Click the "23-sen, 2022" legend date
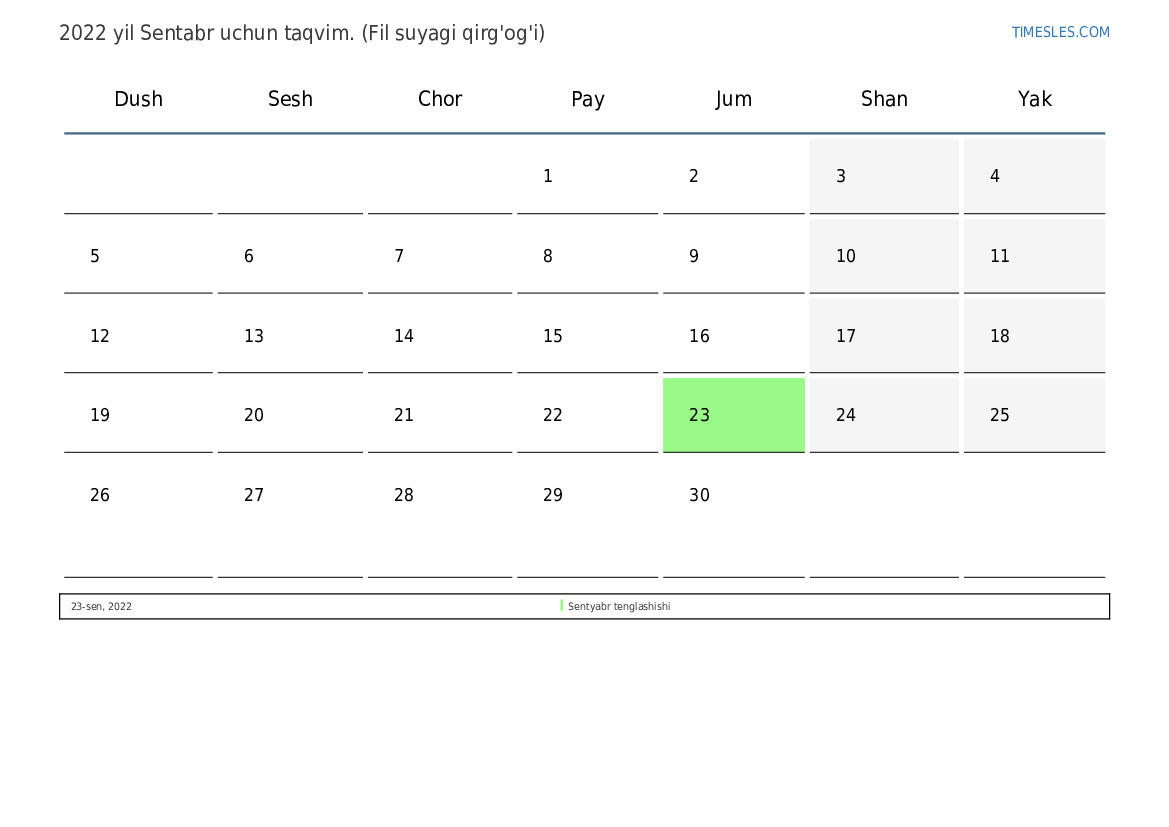Image resolution: width=1169 pixels, height=827 pixels. 101,607
